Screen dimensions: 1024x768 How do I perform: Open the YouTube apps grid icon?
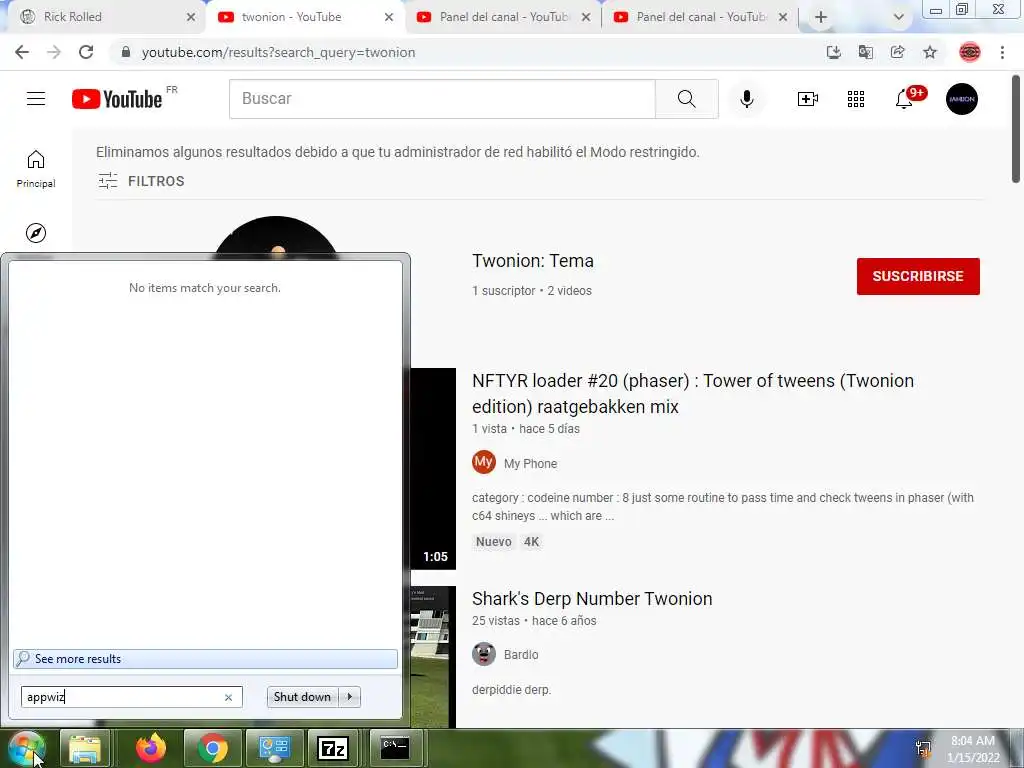[856, 99]
